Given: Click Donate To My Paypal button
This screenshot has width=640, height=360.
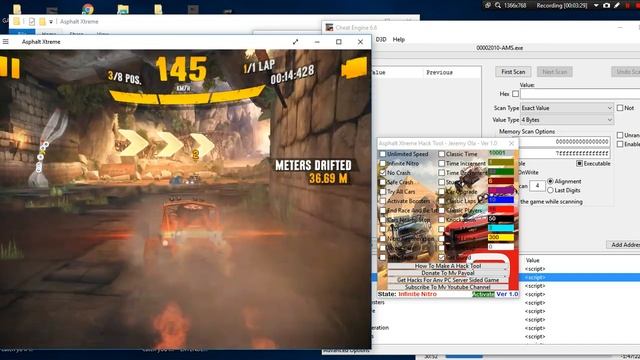Looking at the screenshot, I should pos(448,273).
